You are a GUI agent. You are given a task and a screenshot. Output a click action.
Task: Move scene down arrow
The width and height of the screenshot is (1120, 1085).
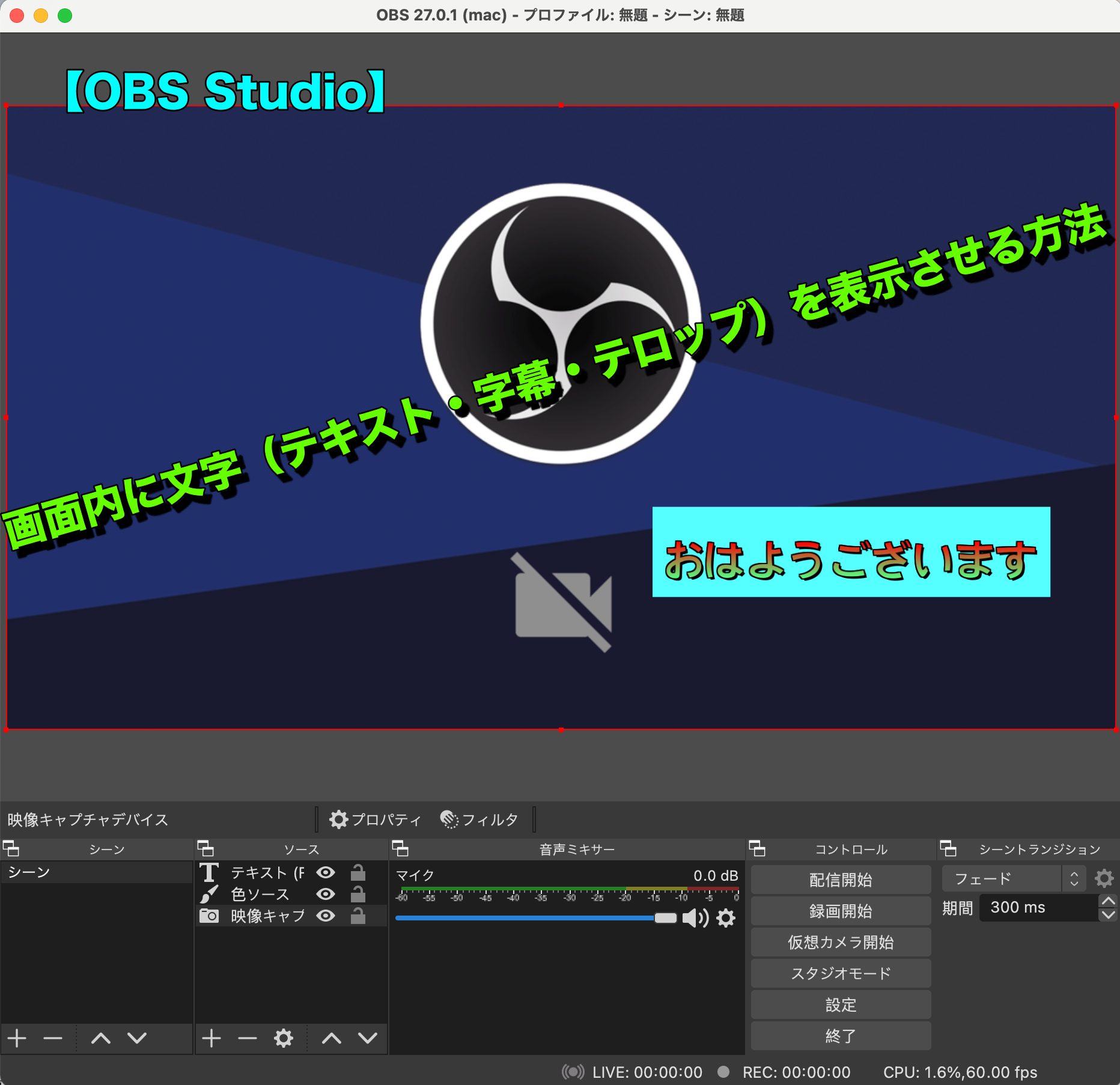click(137, 1038)
